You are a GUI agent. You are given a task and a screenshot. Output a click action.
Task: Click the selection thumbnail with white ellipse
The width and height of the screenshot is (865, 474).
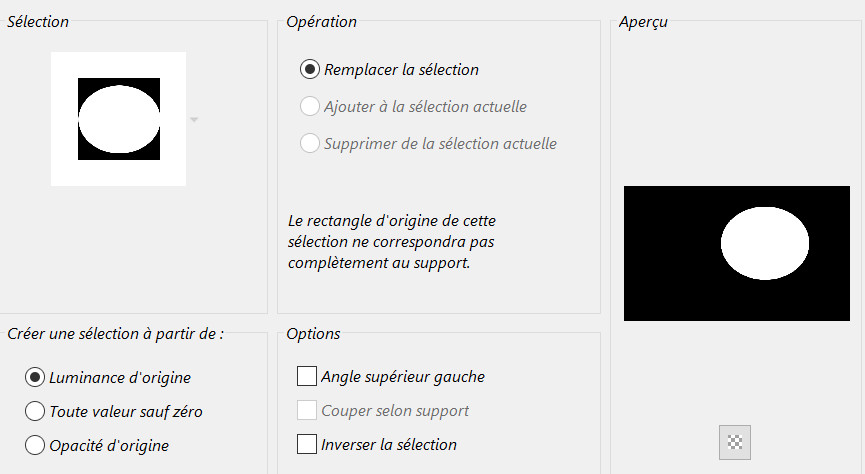[118, 118]
